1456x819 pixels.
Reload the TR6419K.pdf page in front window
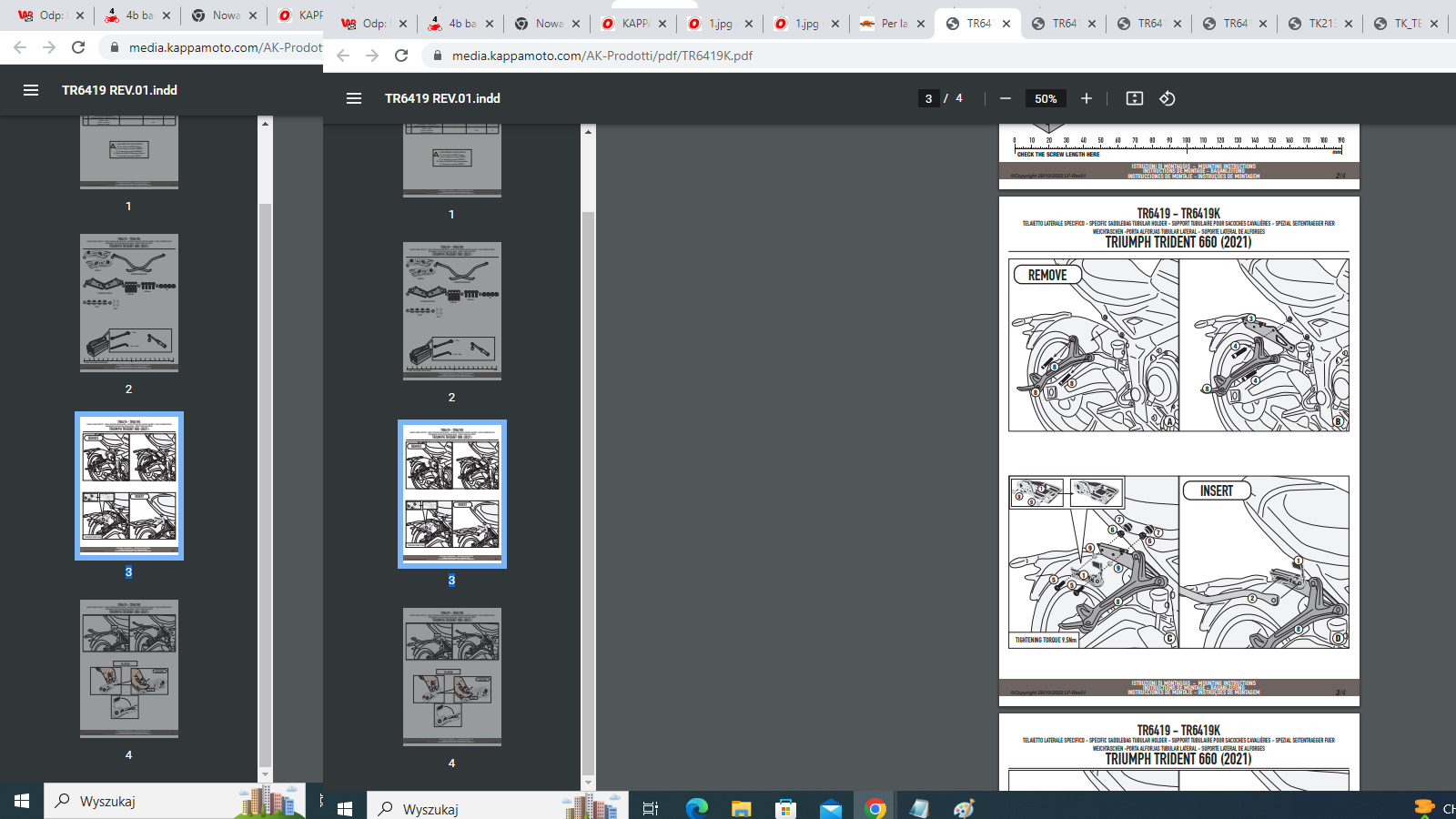pyautogui.click(x=401, y=56)
